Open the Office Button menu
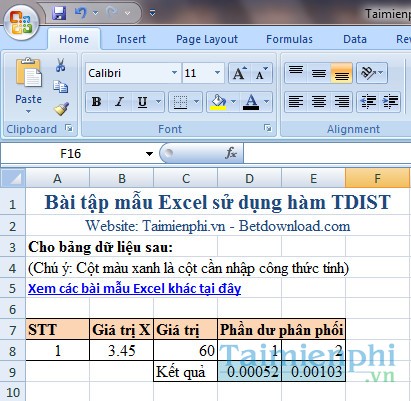411x401 pixels. tap(22, 23)
